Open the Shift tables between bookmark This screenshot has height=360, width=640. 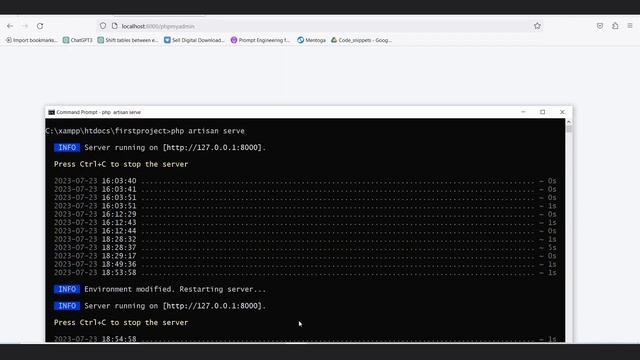click(128, 40)
